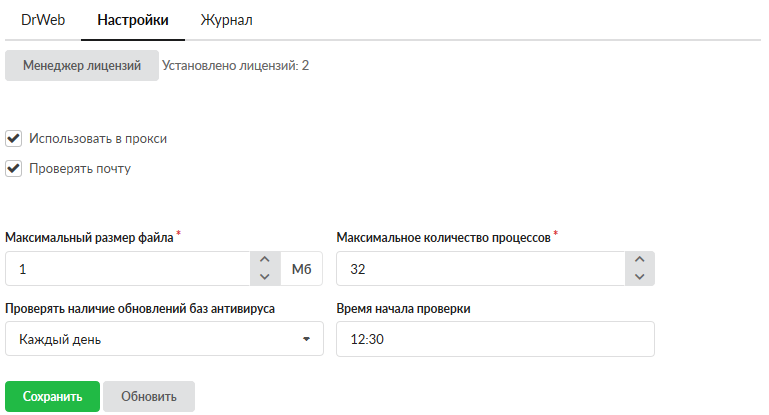The image size is (769, 415).
Task: Switch to the Журнал tab
Action: tap(226, 20)
